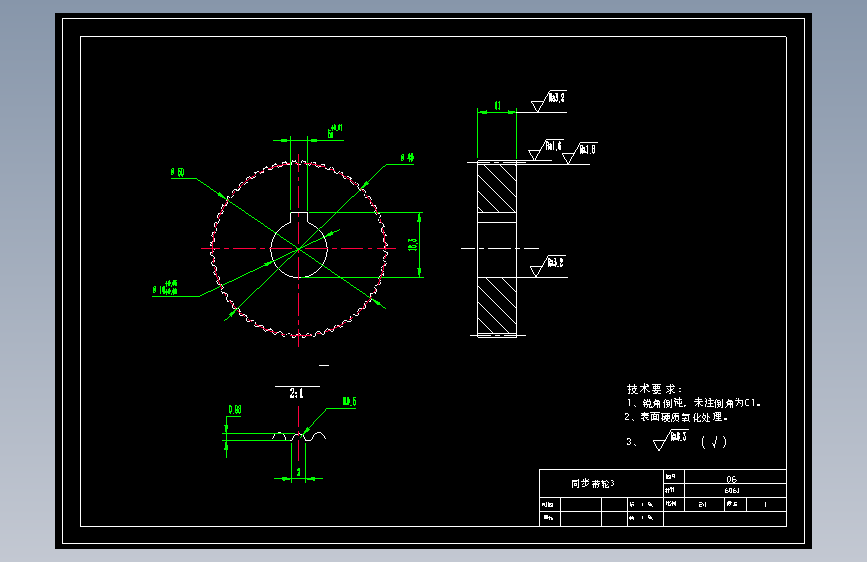Click the vertical 16.3 keyway height dimension
867x562 pixels.
click(412, 244)
